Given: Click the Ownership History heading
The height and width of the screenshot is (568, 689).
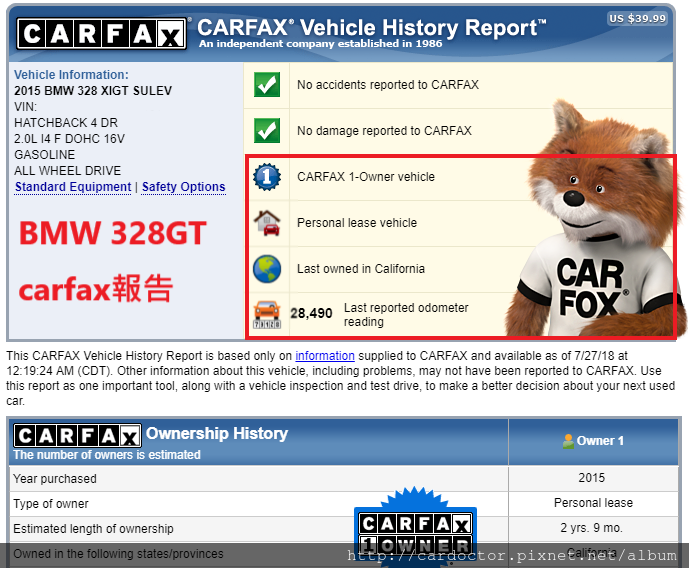Looking at the screenshot, I should [217, 434].
